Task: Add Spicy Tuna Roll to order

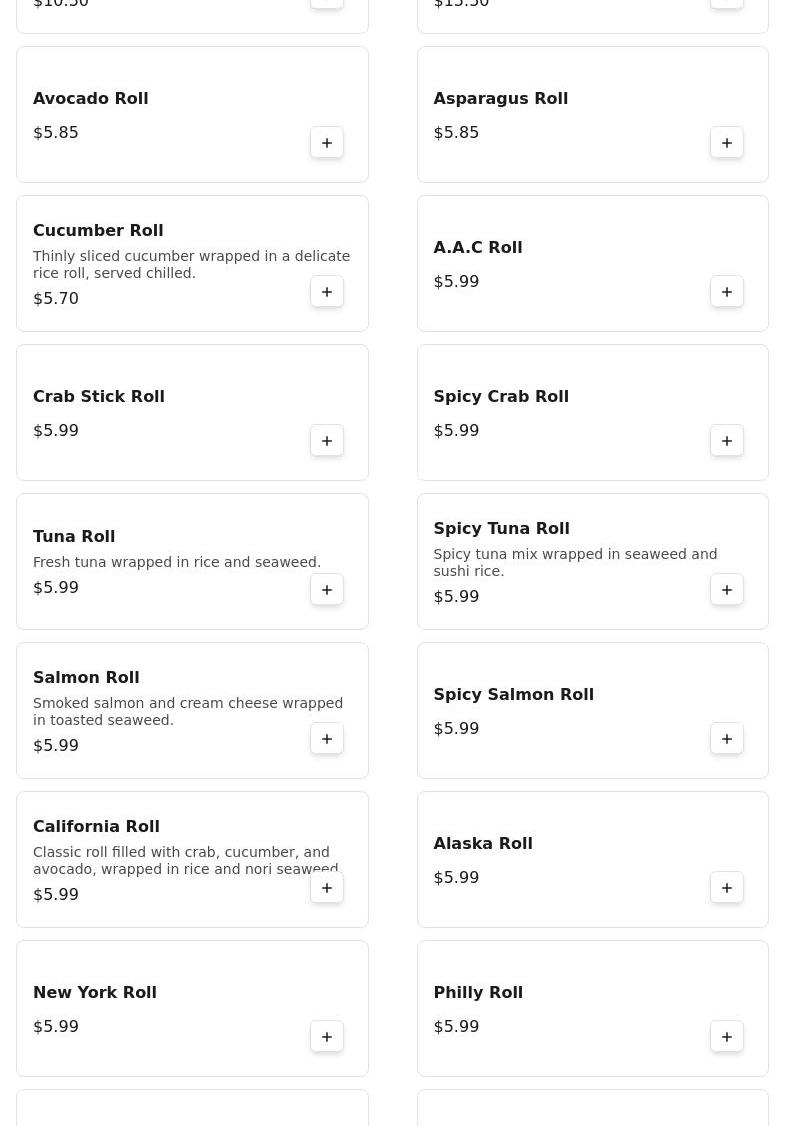Action: pyautogui.click(x=727, y=590)
